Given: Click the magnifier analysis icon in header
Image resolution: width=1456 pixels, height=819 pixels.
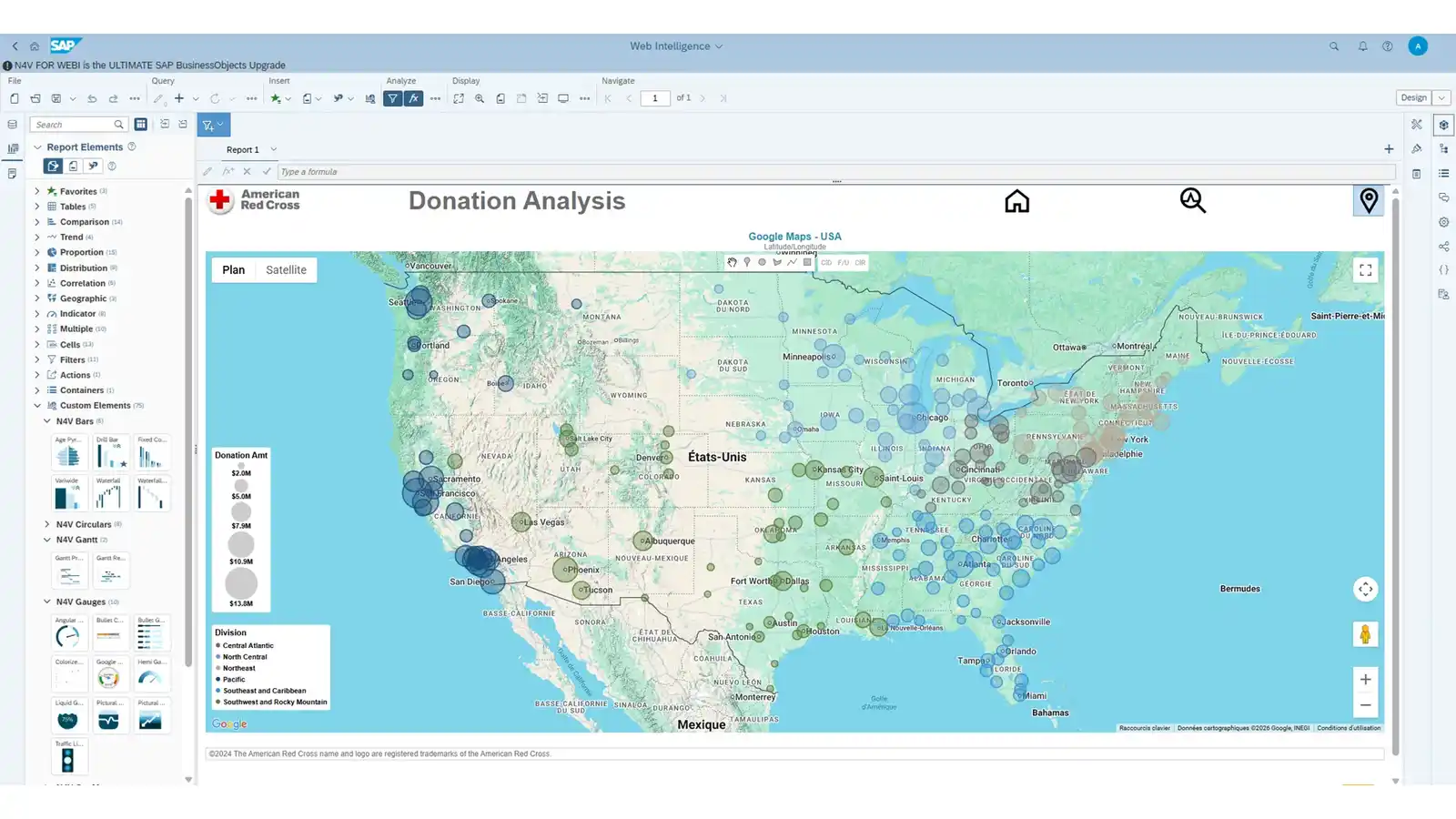Looking at the screenshot, I should tap(1192, 200).
